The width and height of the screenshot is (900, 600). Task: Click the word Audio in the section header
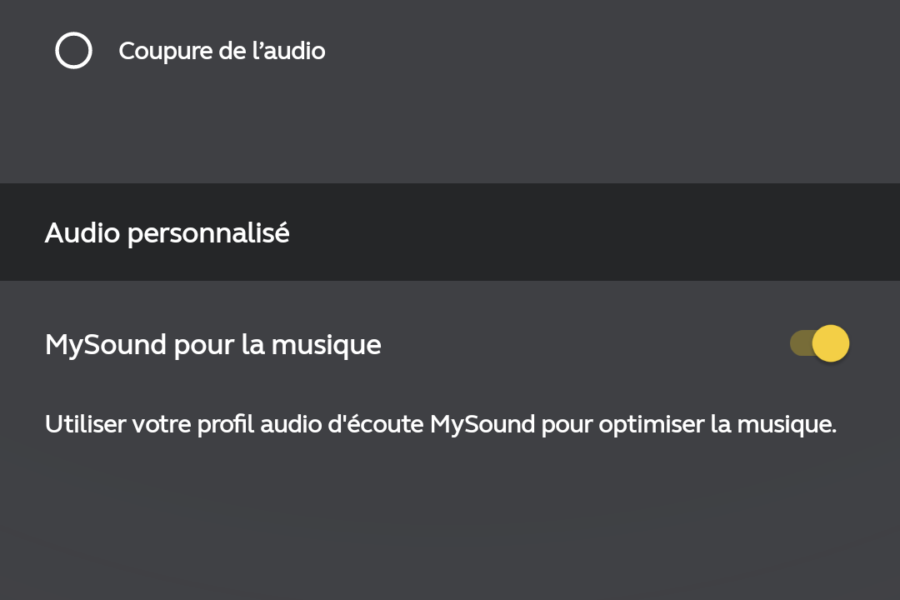click(x=83, y=233)
